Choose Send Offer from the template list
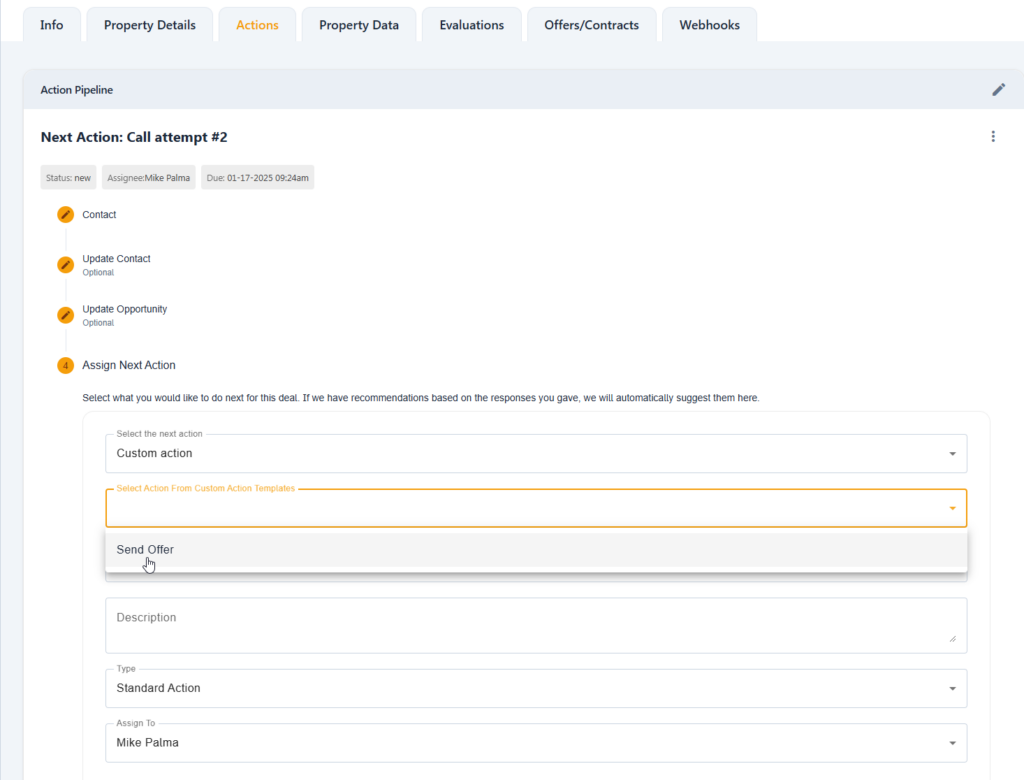 146,550
